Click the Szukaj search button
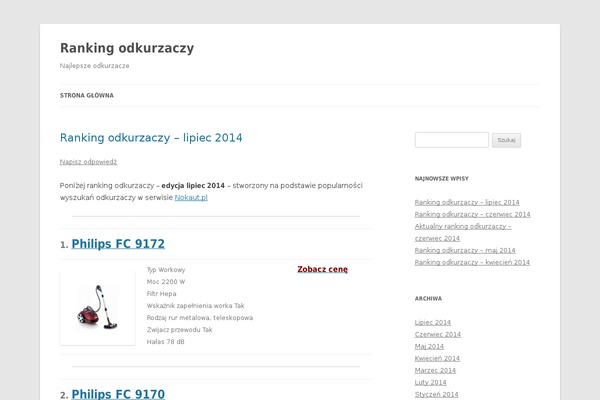600x400 pixels. pyautogui.click(x=506, y=140)
